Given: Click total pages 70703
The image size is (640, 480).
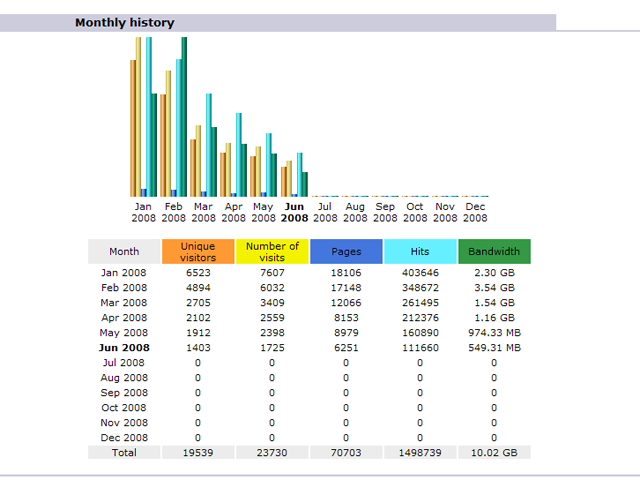Looking at the screenshot, I should 346,453.
